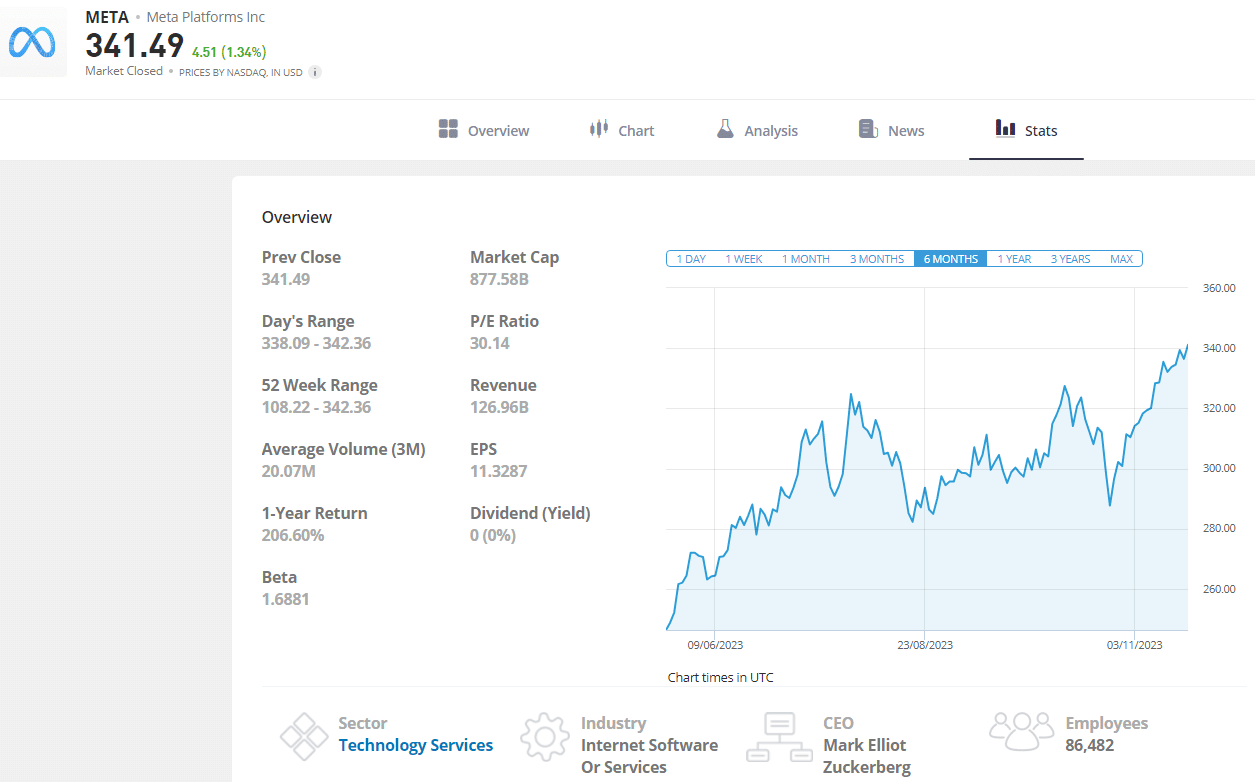Click the 360.00 price axis label
1255x782 pixels.
tap(1219, 288)
